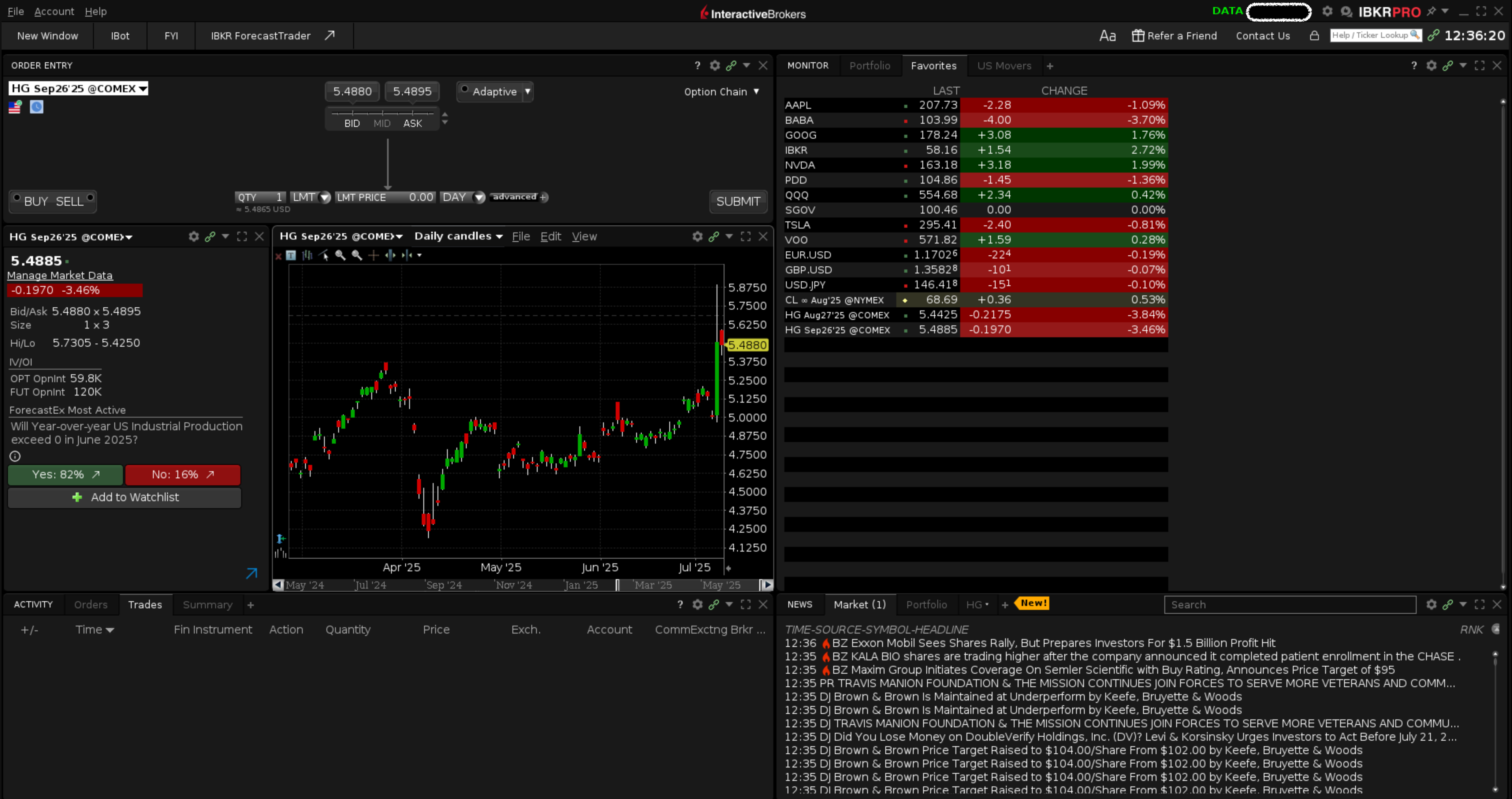The width and height of the screenshot is (1512, 799).
Task: Open the DAY time-in-force dropdown
Action: [x=480, y=198]
